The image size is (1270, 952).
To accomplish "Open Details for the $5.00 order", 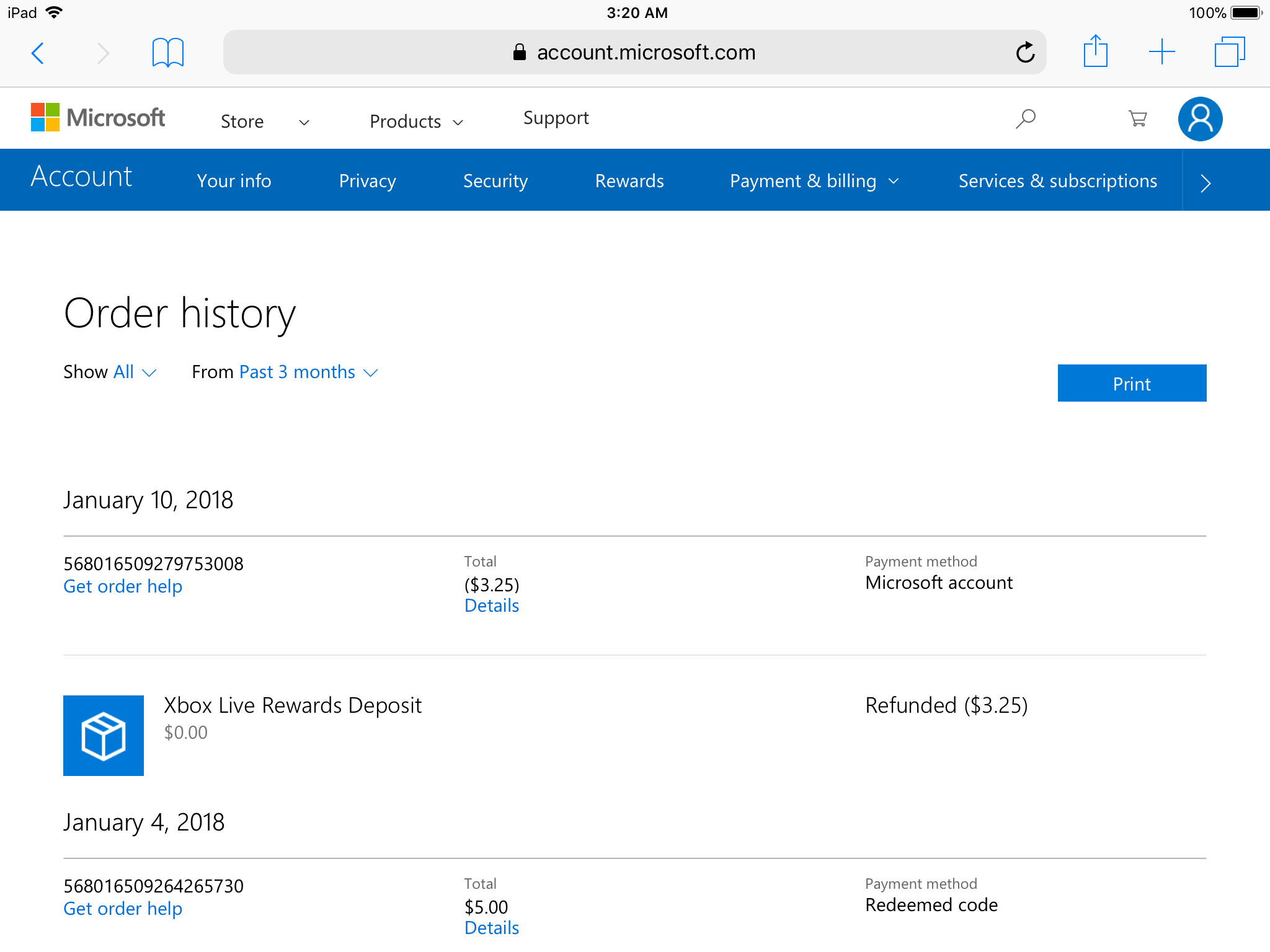I will (492, 928).
